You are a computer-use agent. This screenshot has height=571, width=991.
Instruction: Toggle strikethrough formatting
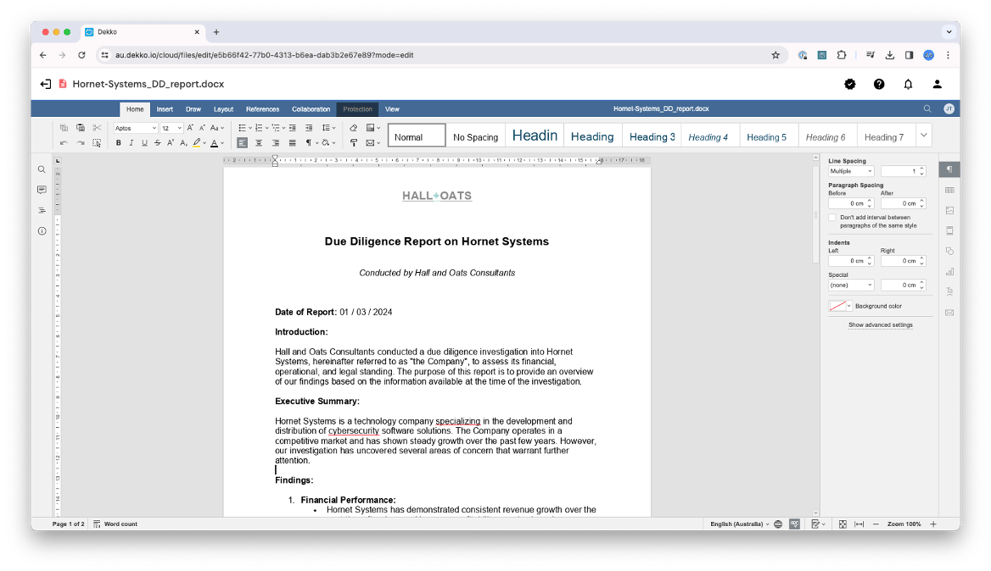coord(157,143)
